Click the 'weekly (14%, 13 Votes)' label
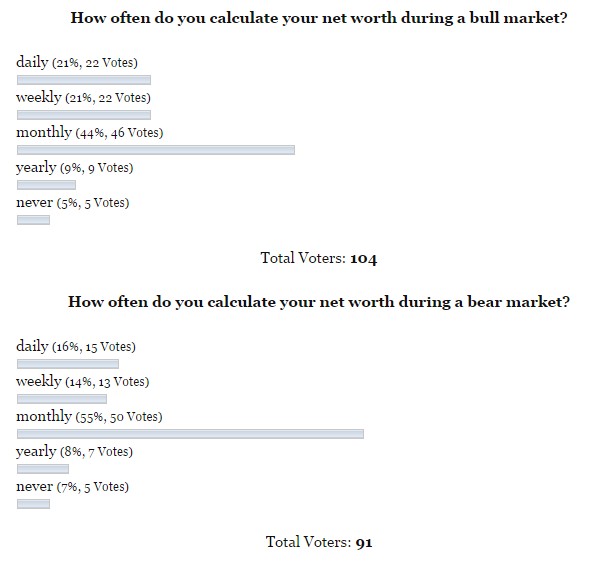The height and width of the screenshot is (563, 612). (x=82, y=381)
